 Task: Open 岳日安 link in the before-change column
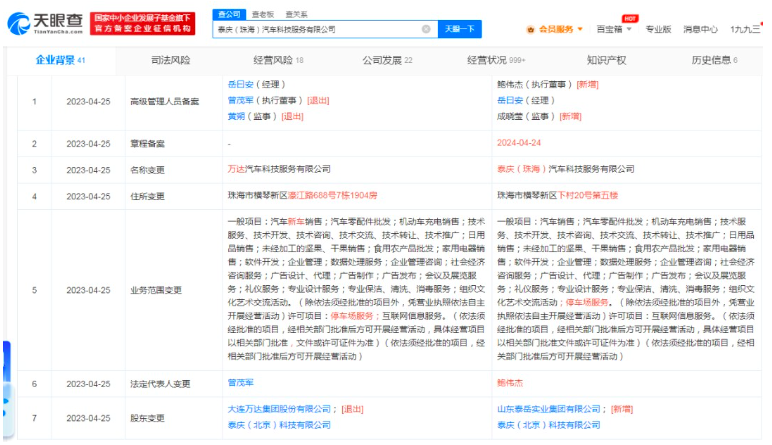[x=240, y=84]
